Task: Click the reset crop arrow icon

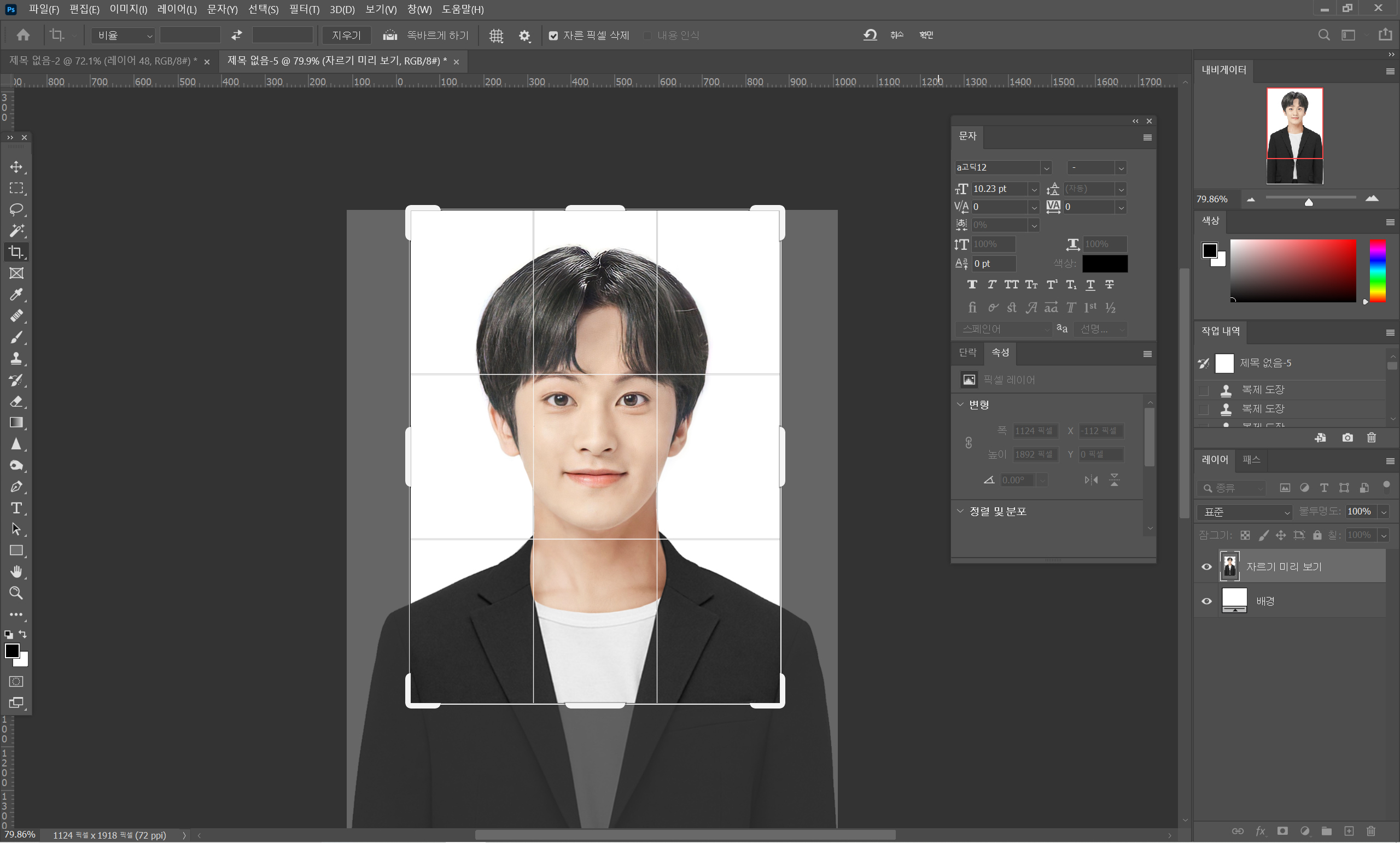Action: [x=870, y=35]
